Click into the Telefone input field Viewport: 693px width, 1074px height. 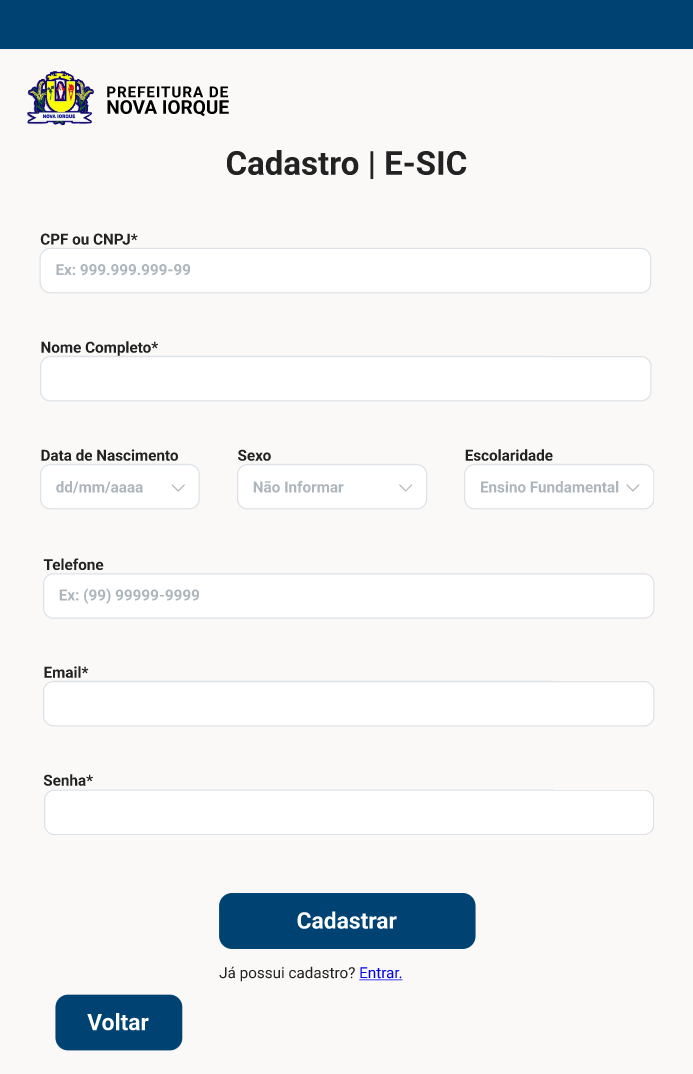pos(349,596)
